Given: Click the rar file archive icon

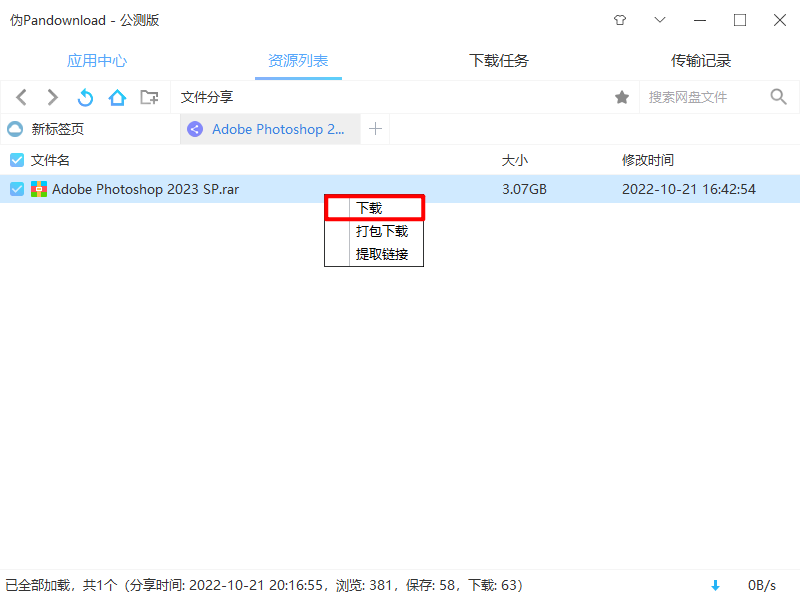Looking at the screenshot, I should (39, 189).
